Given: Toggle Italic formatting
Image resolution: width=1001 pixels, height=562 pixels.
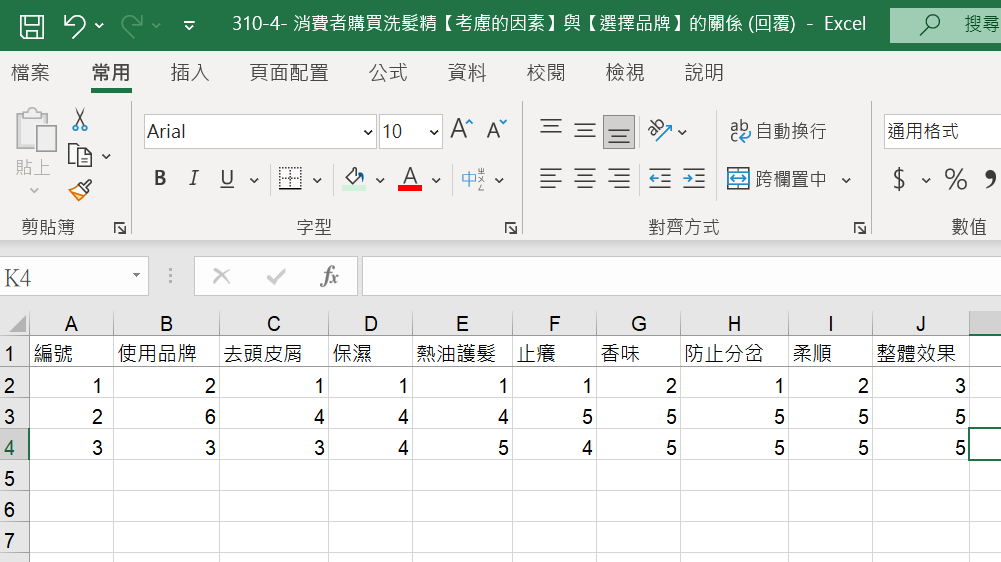Looking at the screenshot, I should [194, 179].
